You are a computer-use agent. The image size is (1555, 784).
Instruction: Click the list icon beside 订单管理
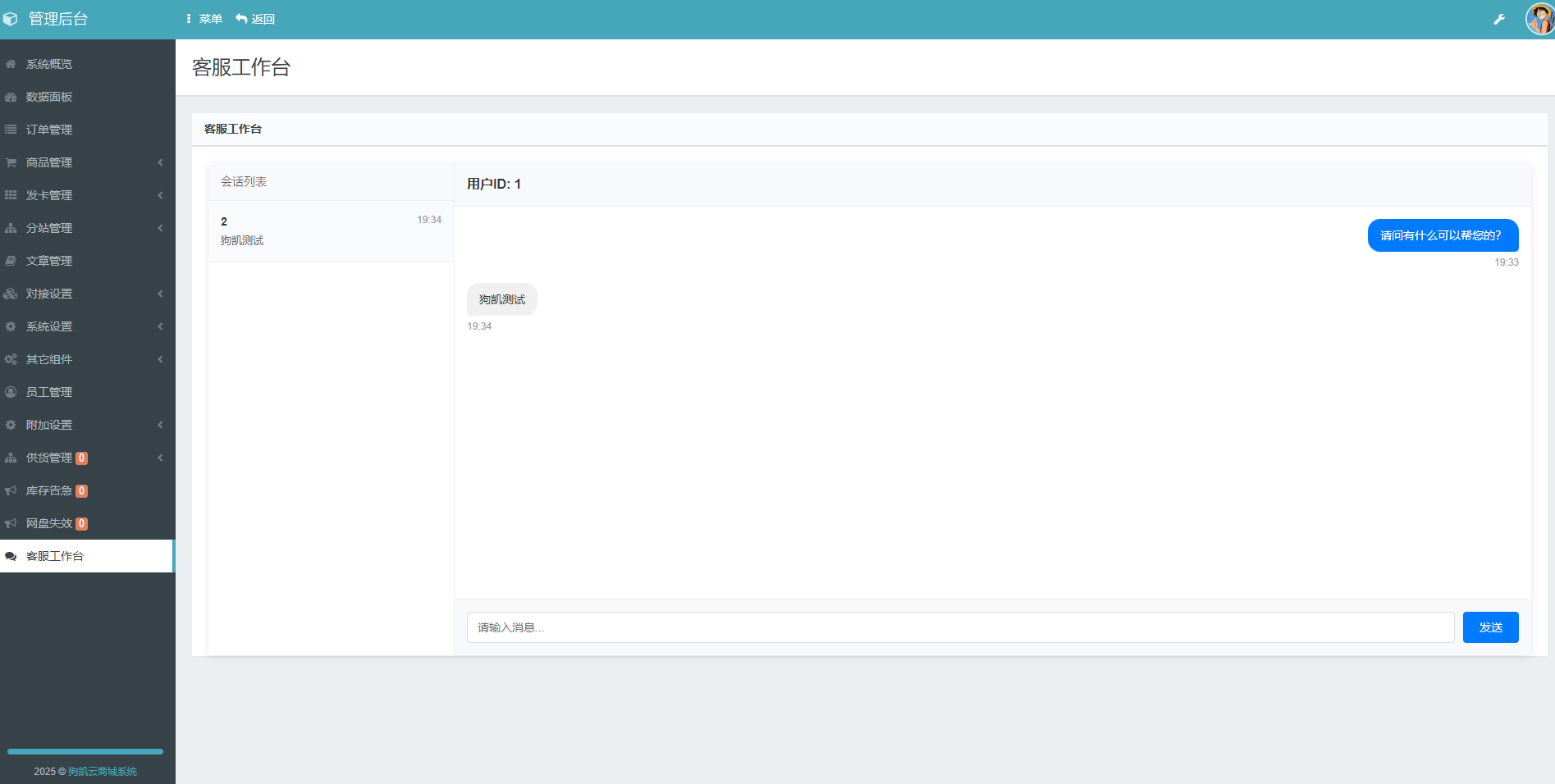pyautogui.click(x=11, y=130)
